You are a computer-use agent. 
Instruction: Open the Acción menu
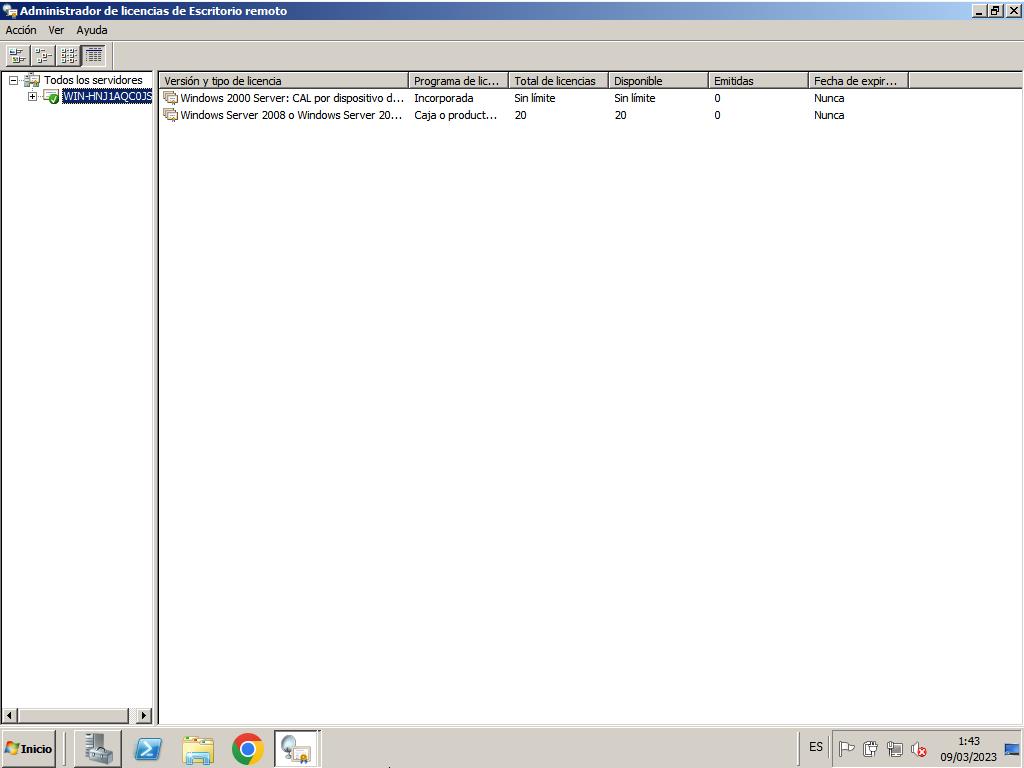tap(21, 30)
